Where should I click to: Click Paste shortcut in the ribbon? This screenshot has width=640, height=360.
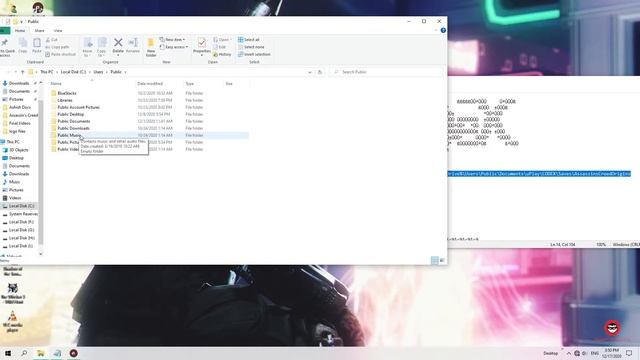(x=60, y=54)
